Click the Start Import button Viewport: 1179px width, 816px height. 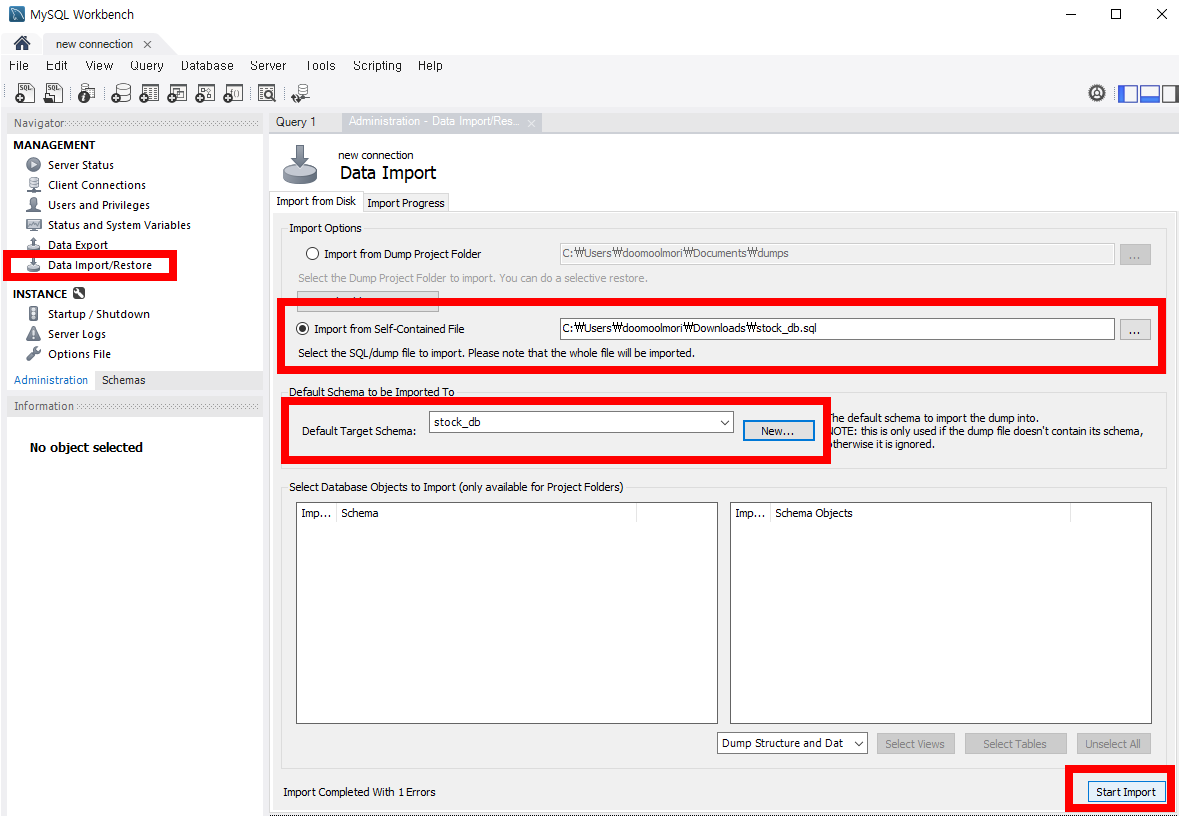1124,791
